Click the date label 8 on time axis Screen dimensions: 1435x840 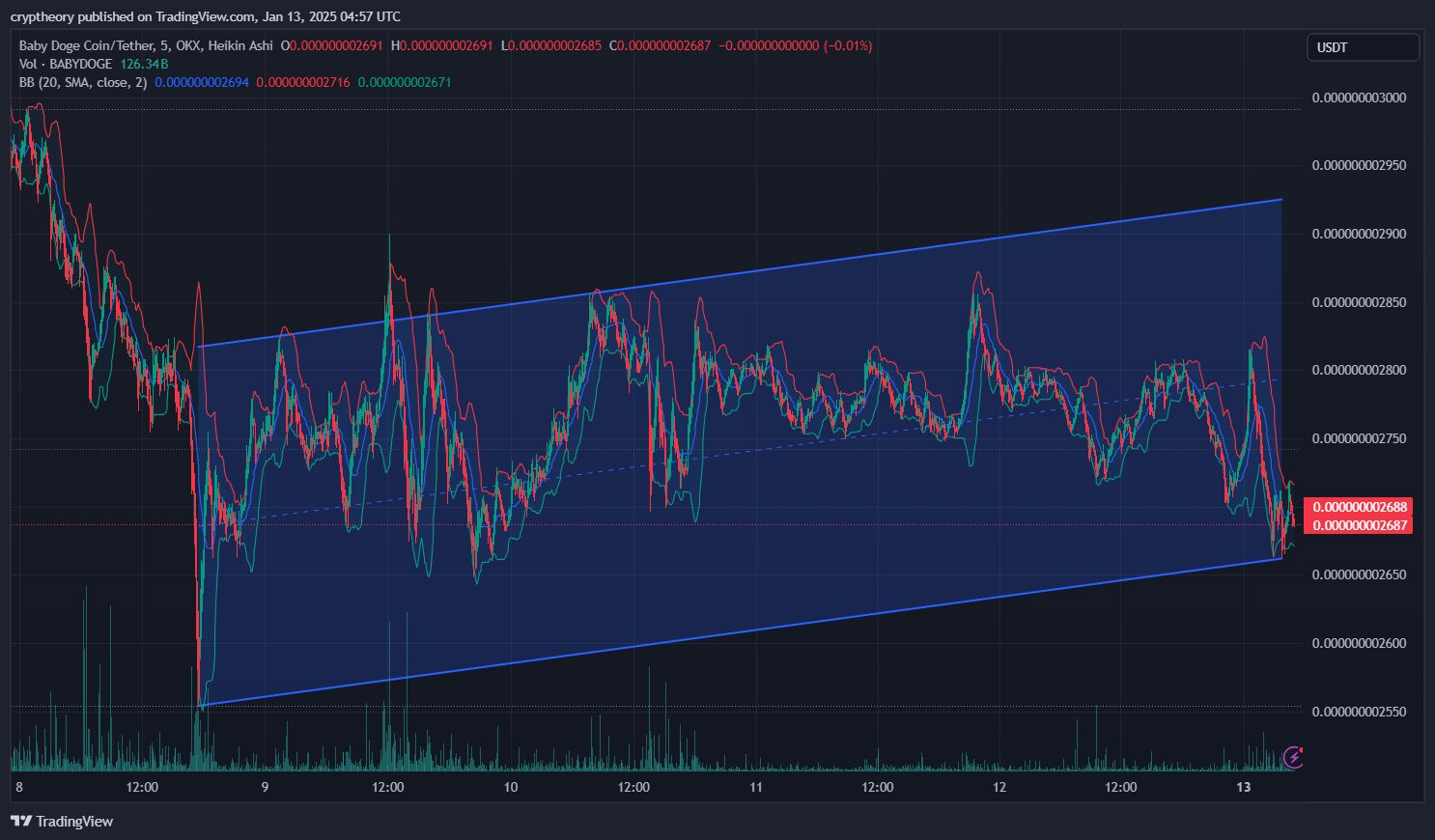coord(18,787)
